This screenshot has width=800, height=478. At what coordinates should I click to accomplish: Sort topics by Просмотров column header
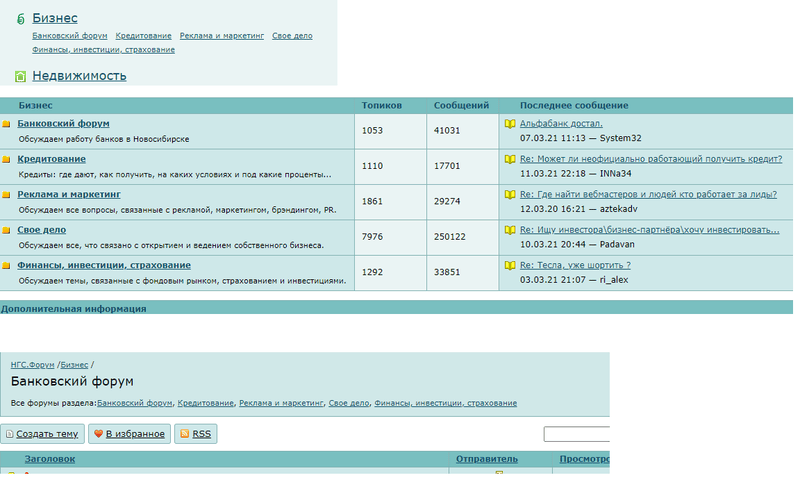[583, 459]
